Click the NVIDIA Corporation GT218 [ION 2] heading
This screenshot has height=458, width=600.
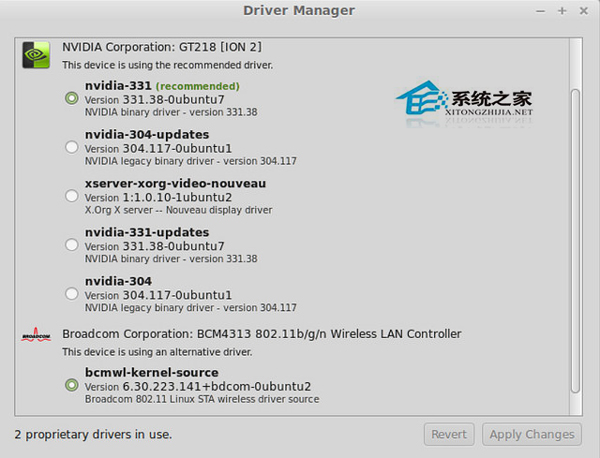(x=162, y=47)
